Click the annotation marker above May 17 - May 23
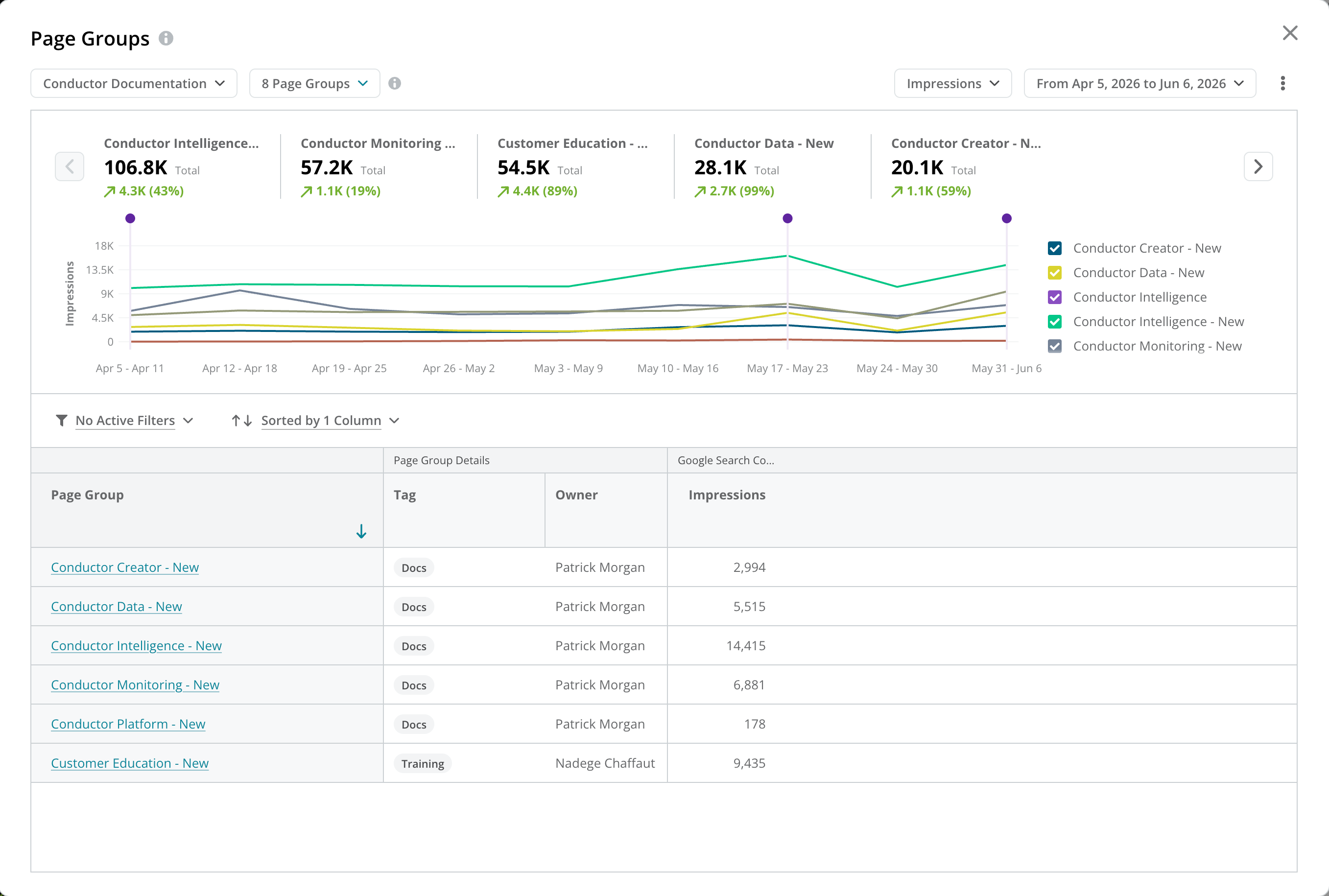 787,218
